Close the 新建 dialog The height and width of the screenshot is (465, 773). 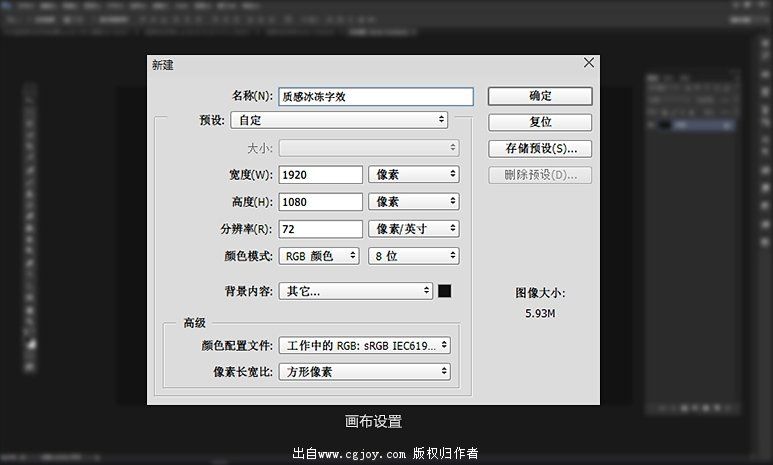click(x=589, y=63)
